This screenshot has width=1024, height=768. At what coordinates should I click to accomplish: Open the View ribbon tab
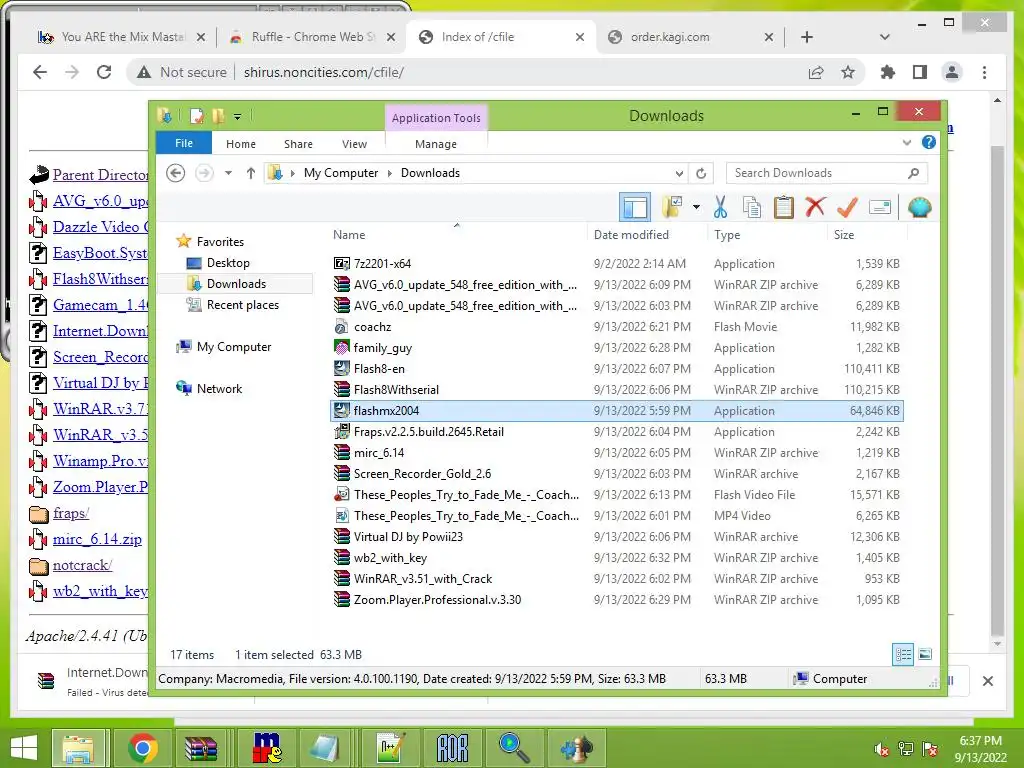click(x=354, y=144)
